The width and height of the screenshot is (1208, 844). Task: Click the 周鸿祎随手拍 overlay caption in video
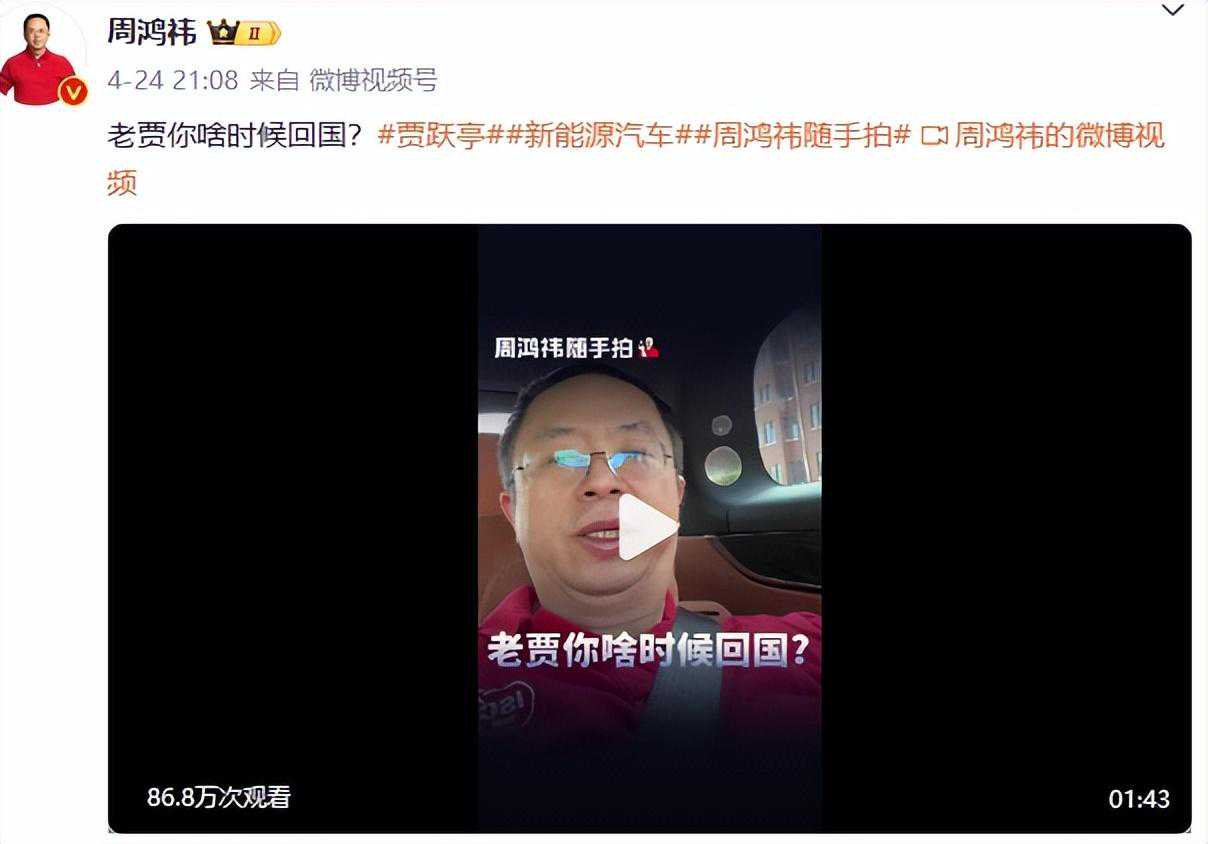[564, 348]
